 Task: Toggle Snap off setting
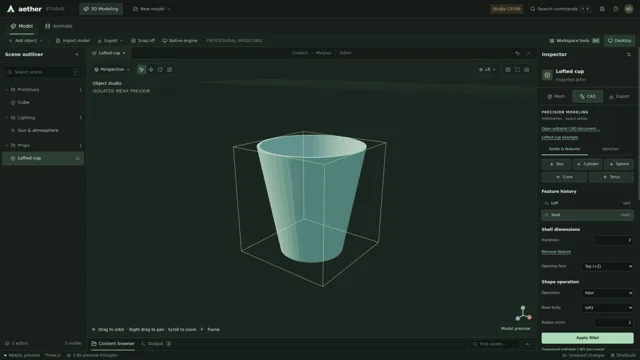[x=143, y=41]
